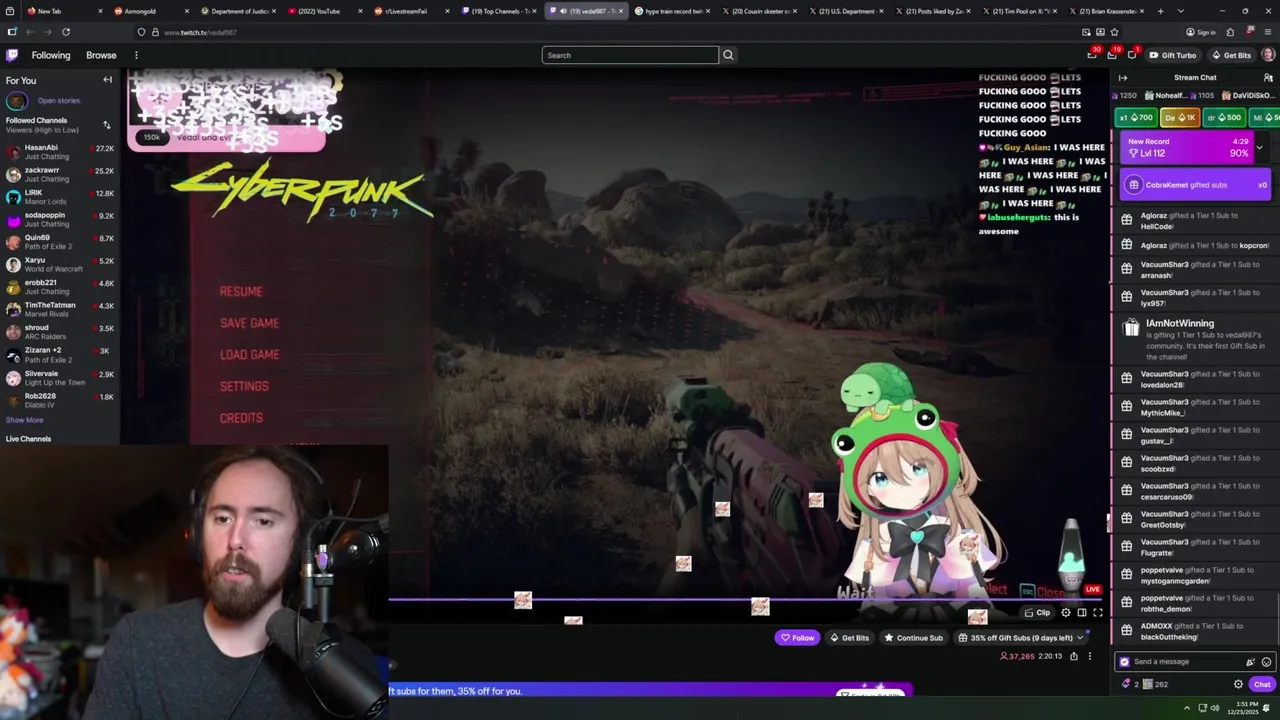Viewport: 1280px width, 720px height.
Task: Click the Gift Turbo button
Action: point(1173,55)
